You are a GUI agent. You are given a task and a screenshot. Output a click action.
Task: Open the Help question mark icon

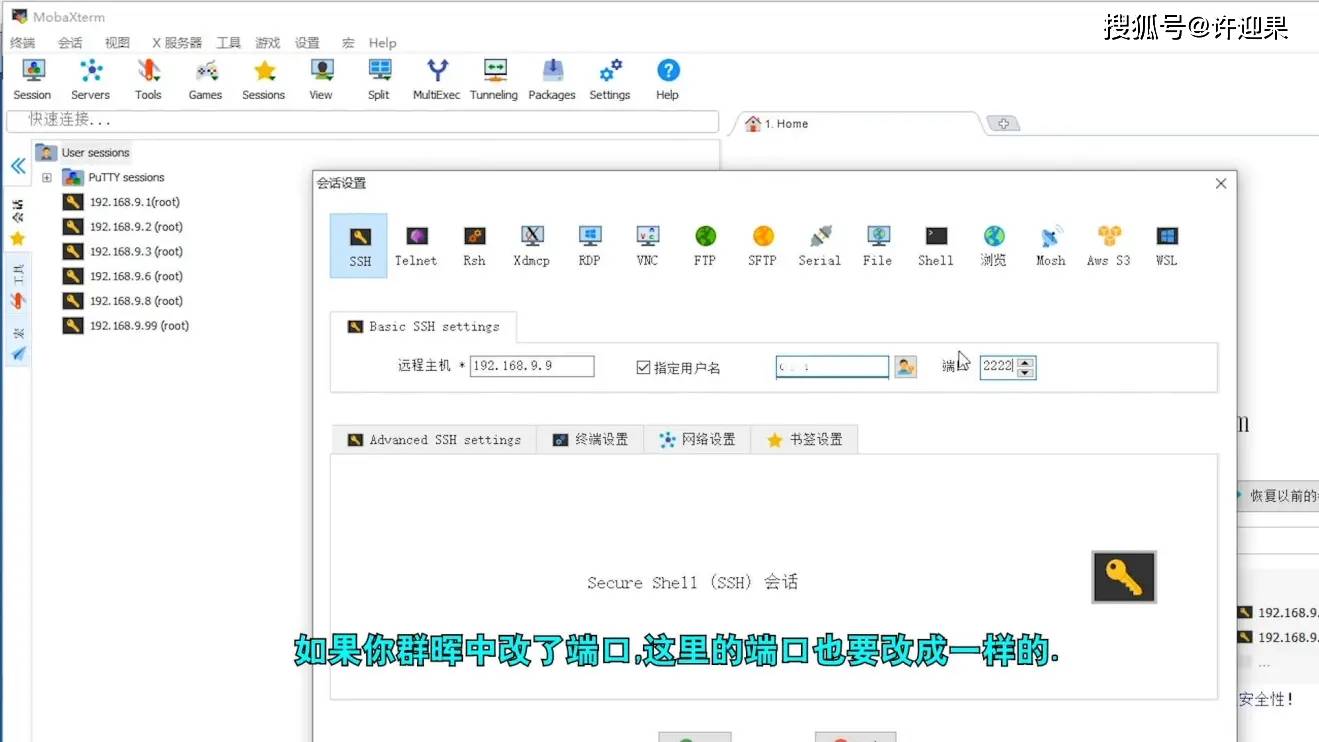pyautogui.click(x=668, y=79)
